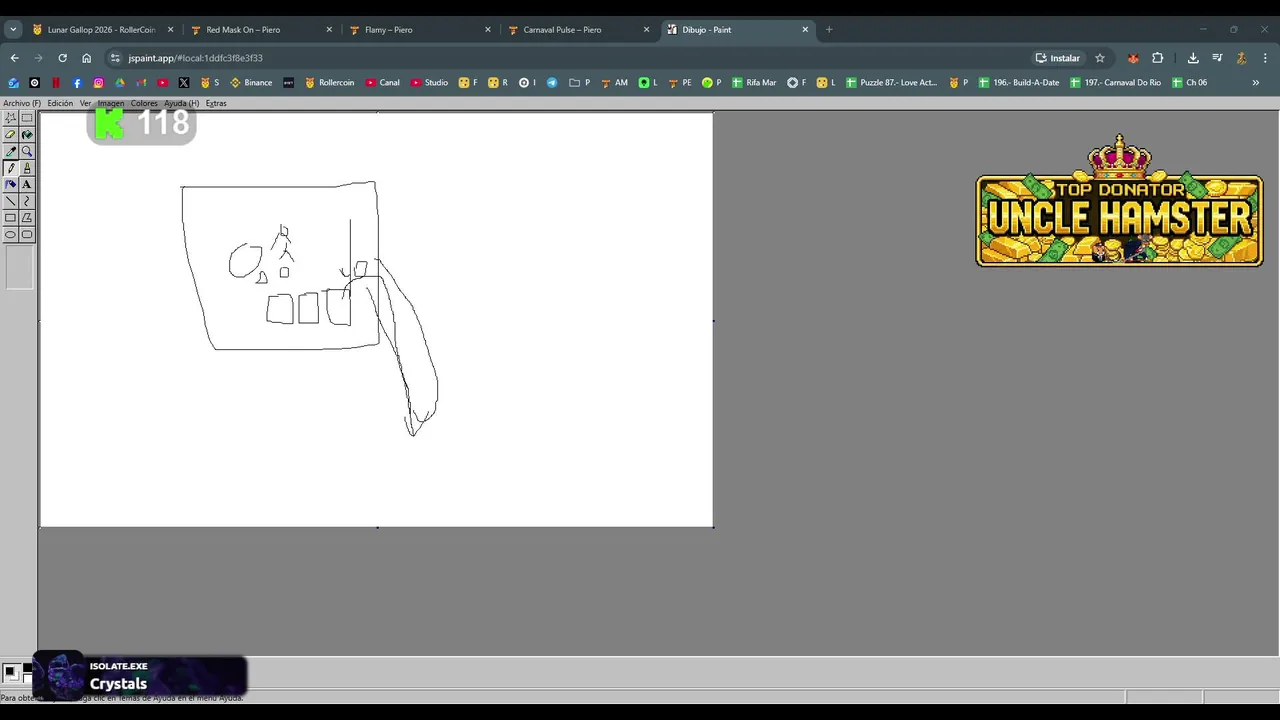Open the Chrome profile avatar
This screenshot has height=720, width=1280.
point(1241,58)
